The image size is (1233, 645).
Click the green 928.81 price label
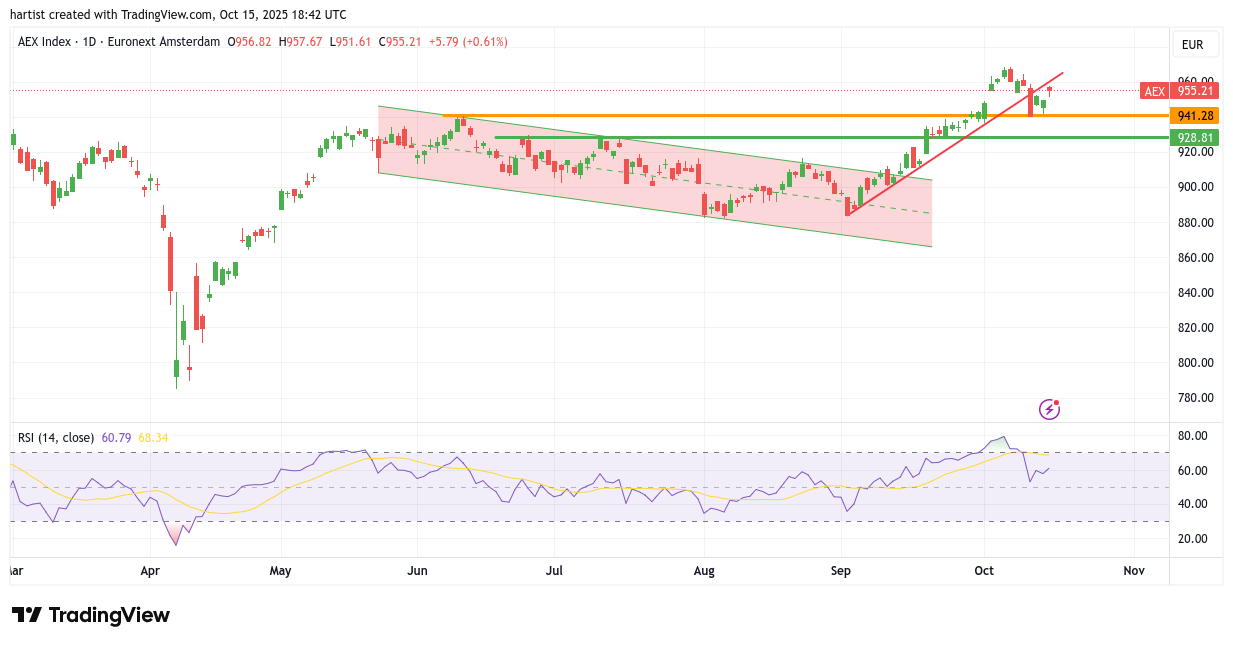coord(1194,138)
